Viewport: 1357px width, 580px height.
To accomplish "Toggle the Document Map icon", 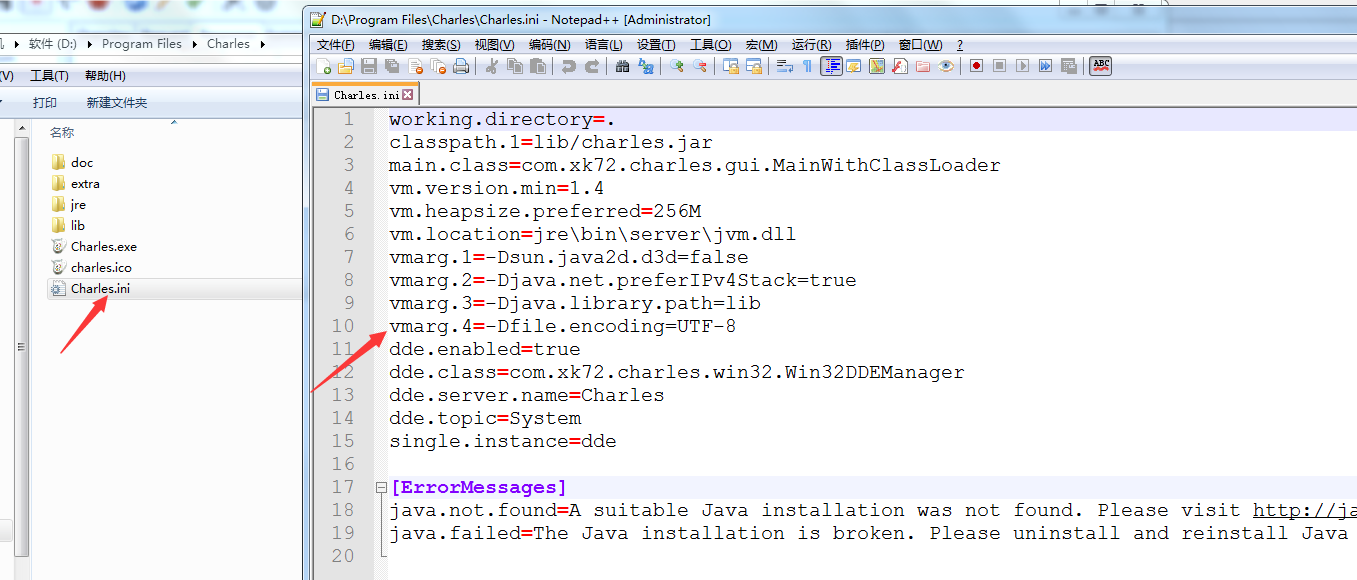I will (x=877, y=66).
